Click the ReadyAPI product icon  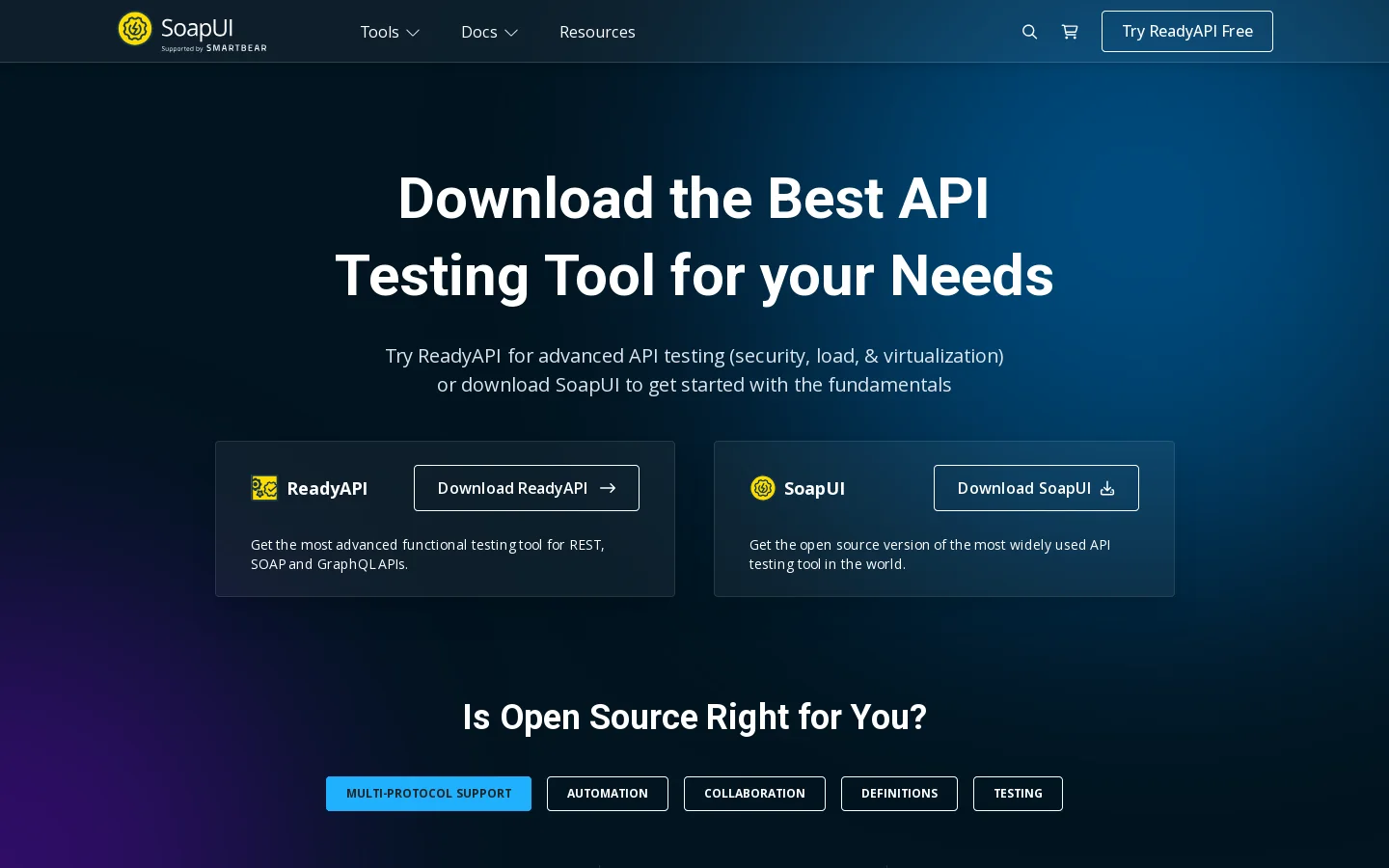pyautogui.click(x=264, y=488)
